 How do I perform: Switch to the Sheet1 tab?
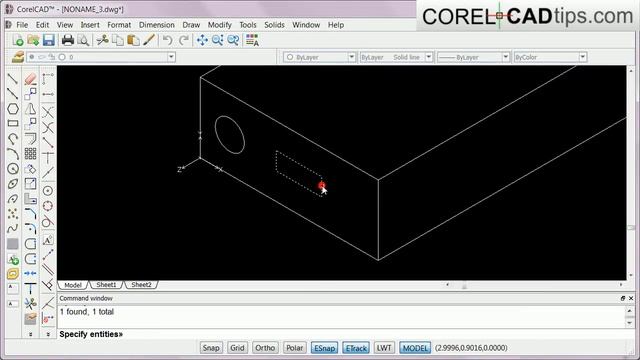click(106, 284)
